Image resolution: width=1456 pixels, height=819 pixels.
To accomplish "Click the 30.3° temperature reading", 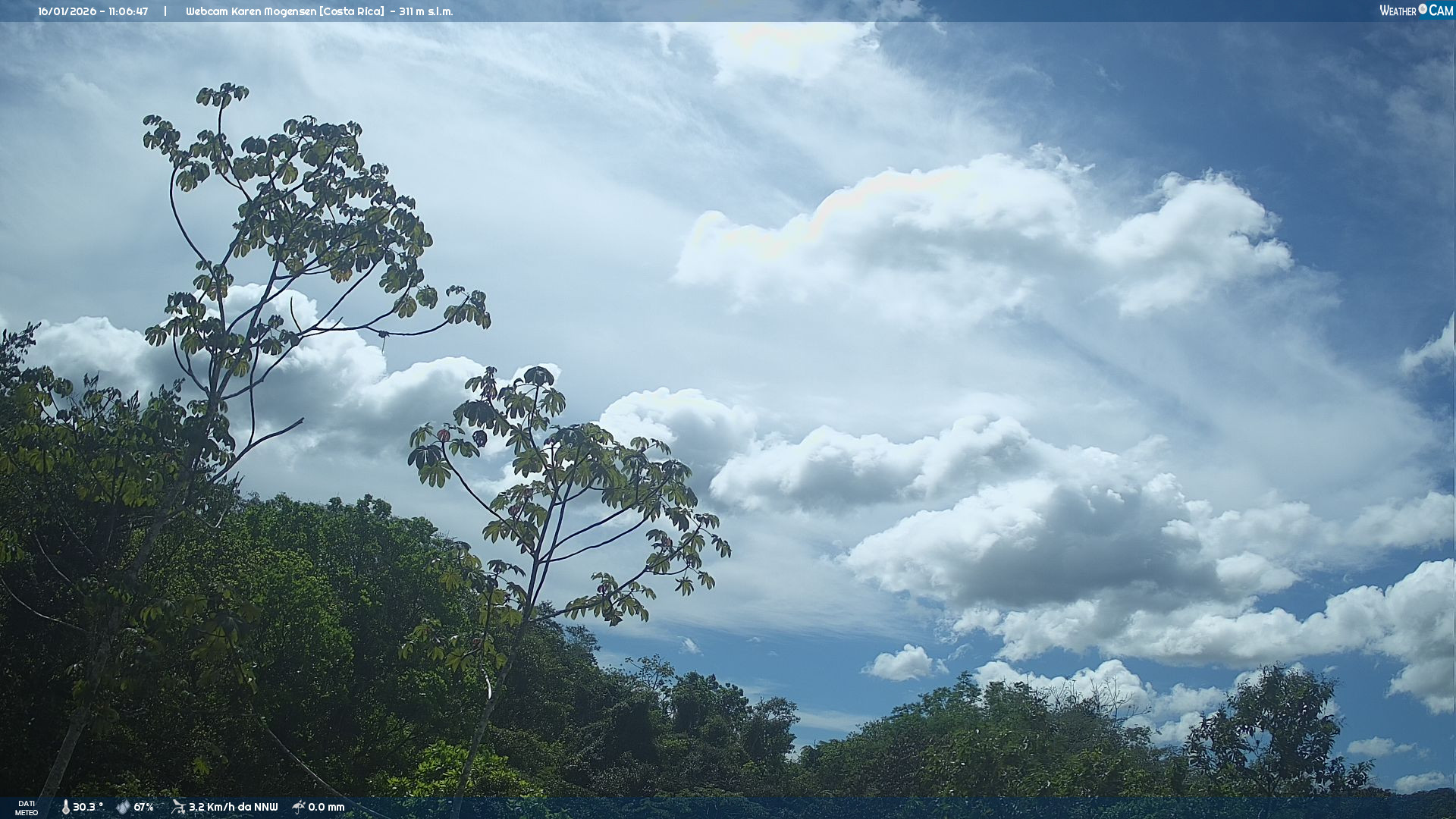I will (87, 807).
